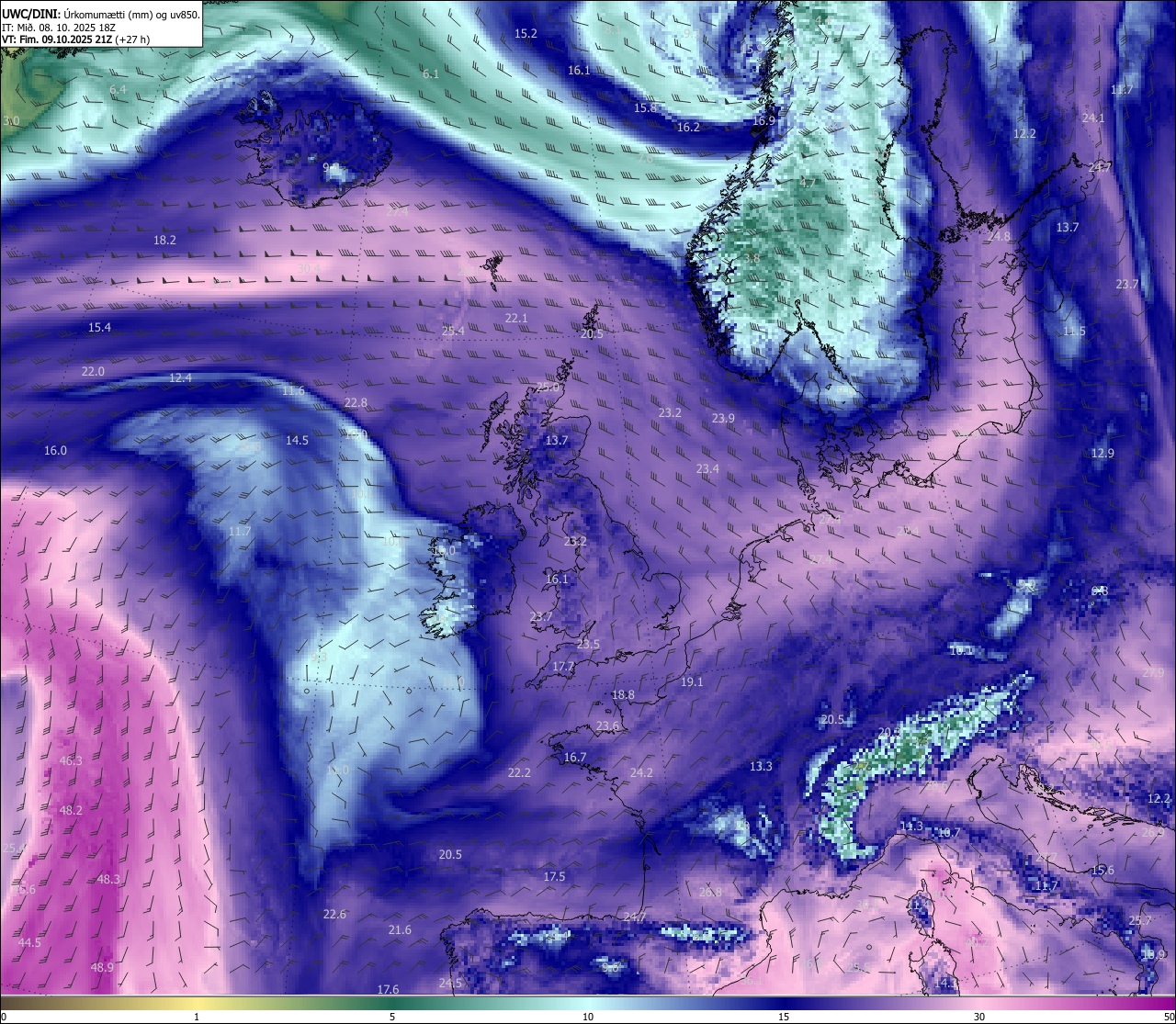Click the 10.1 map value
Screen dimensions: 1176x1024
pos(961,650)
